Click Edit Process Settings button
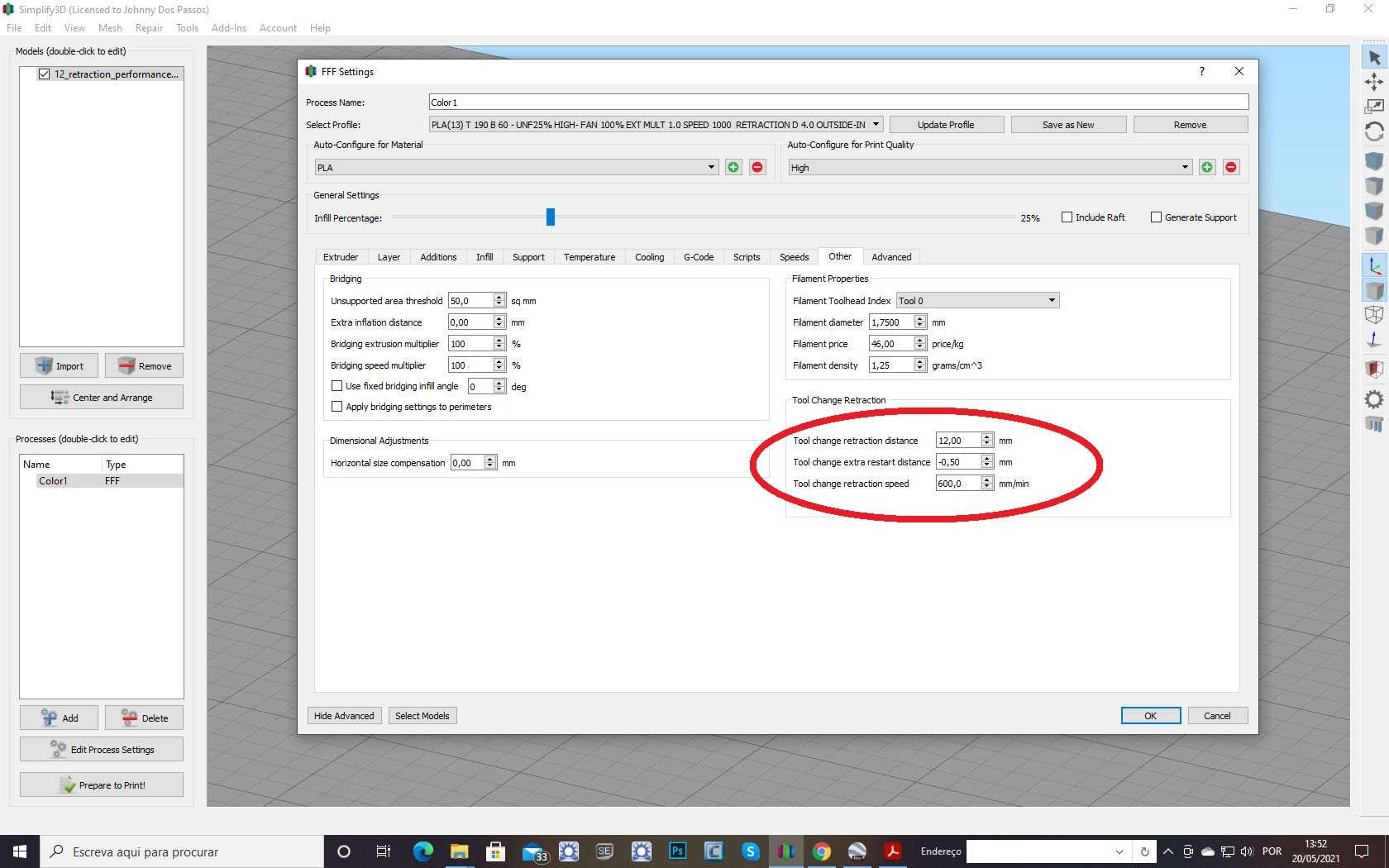1389x868 pixels. (x=102, y=750)
